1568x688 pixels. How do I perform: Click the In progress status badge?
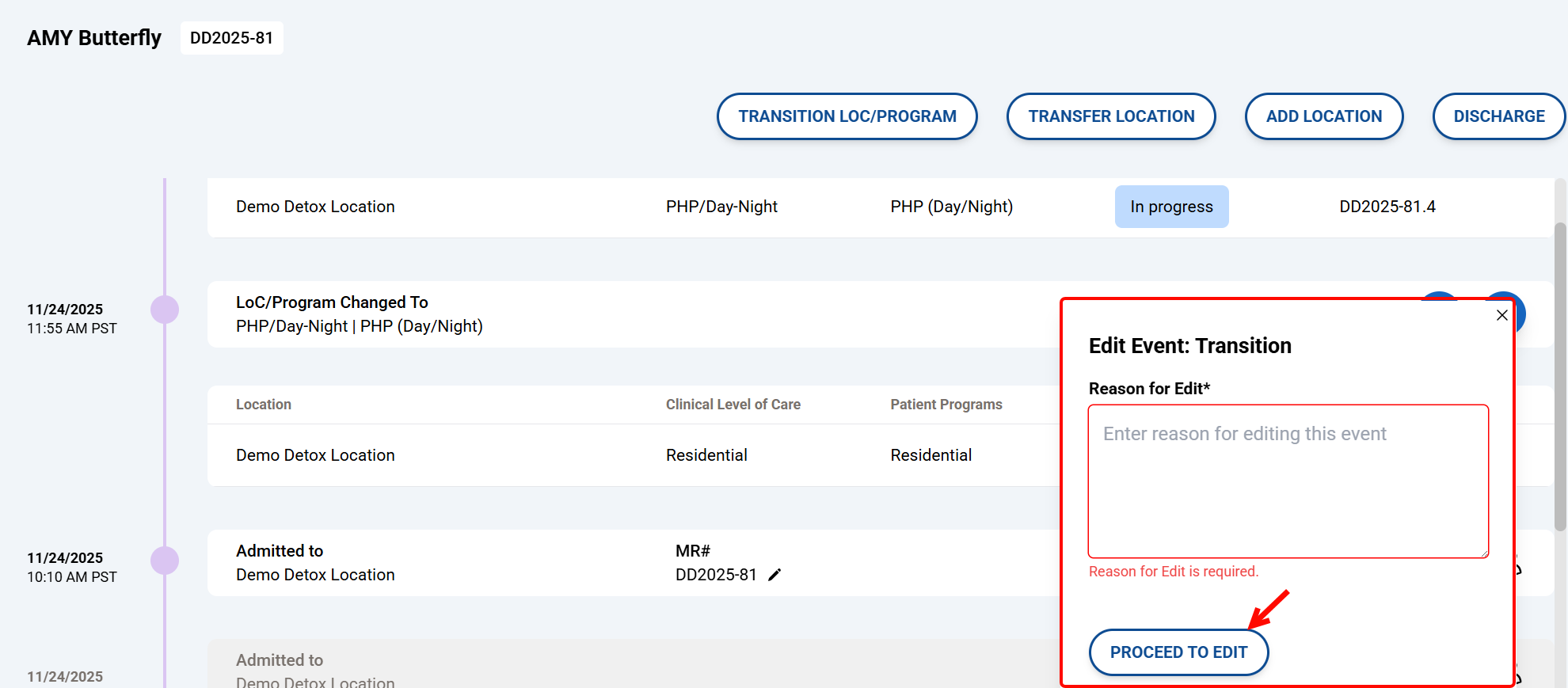[x=1171, y=207]
